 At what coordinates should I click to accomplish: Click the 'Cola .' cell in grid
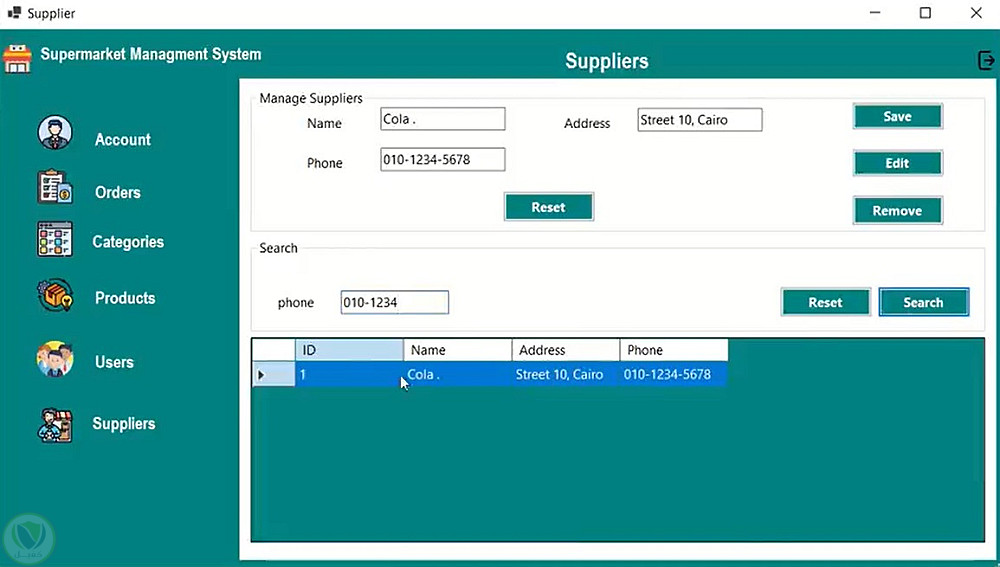click(x=457, y=374)
